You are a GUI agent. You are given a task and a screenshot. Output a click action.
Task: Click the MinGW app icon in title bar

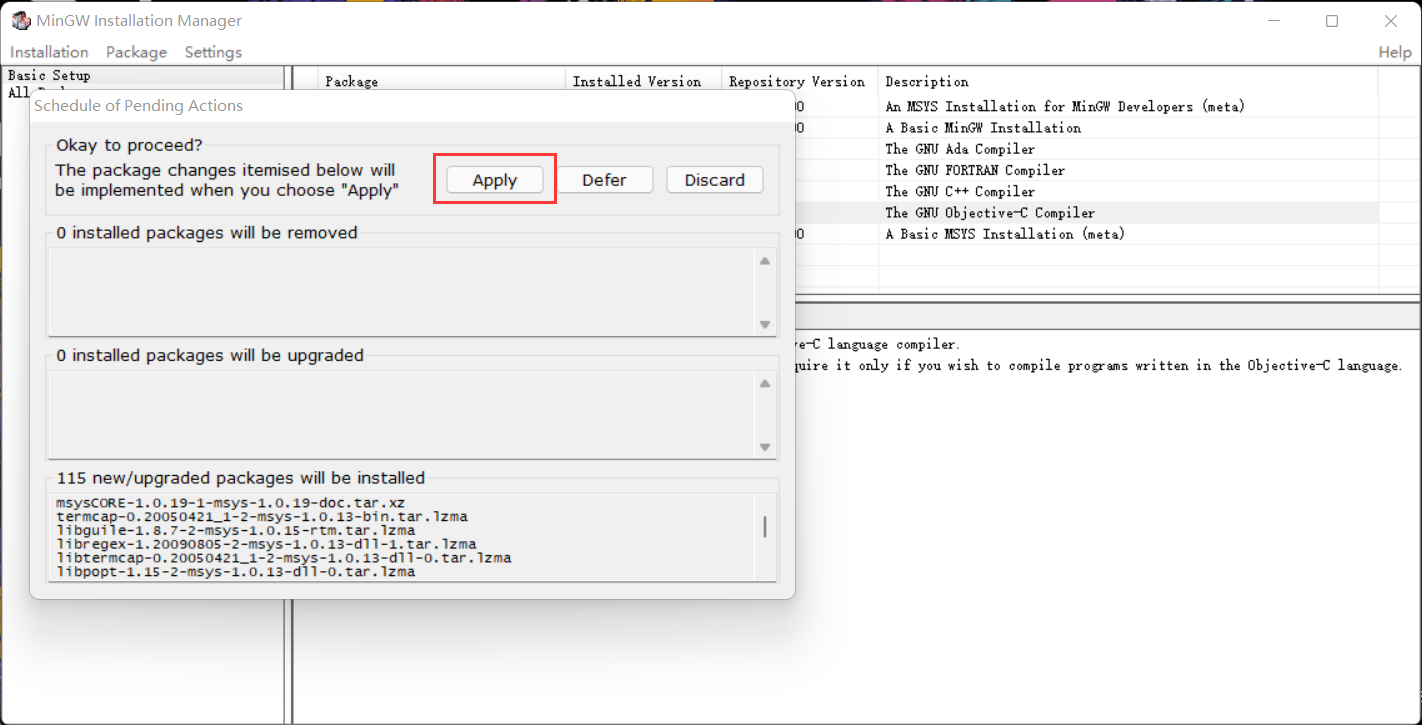[20, 20]
